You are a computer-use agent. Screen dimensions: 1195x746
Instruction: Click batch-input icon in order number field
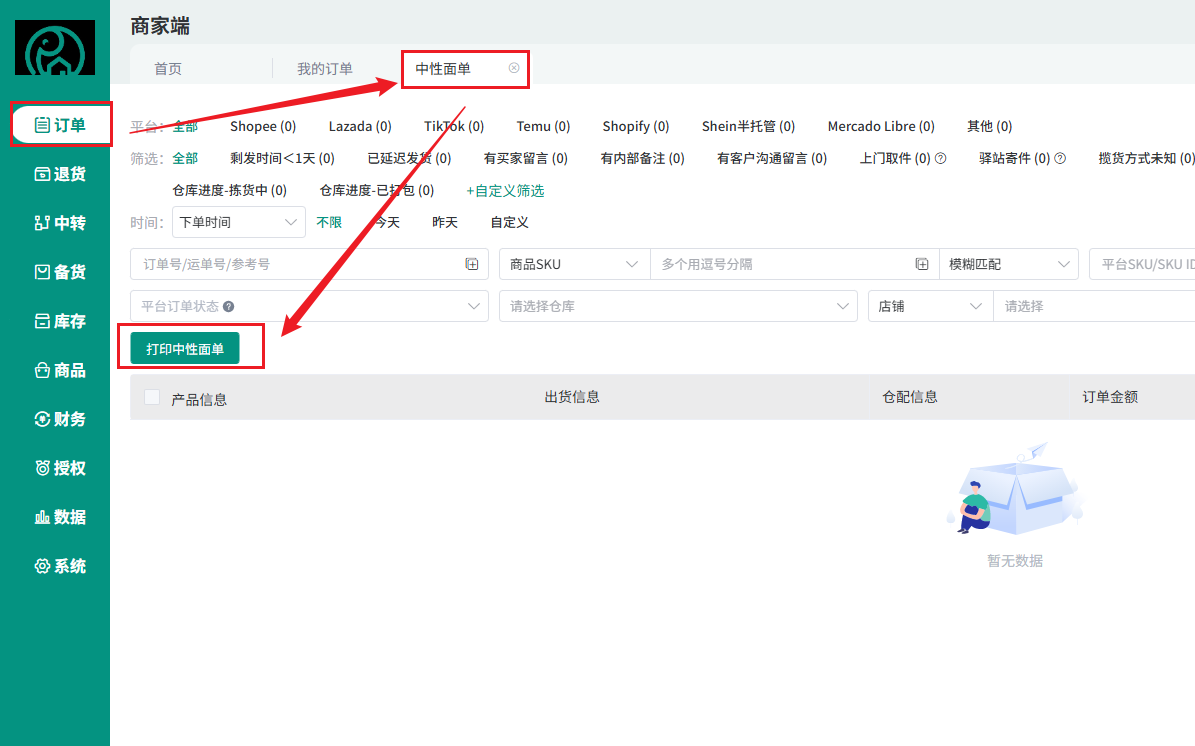(472, 264)
